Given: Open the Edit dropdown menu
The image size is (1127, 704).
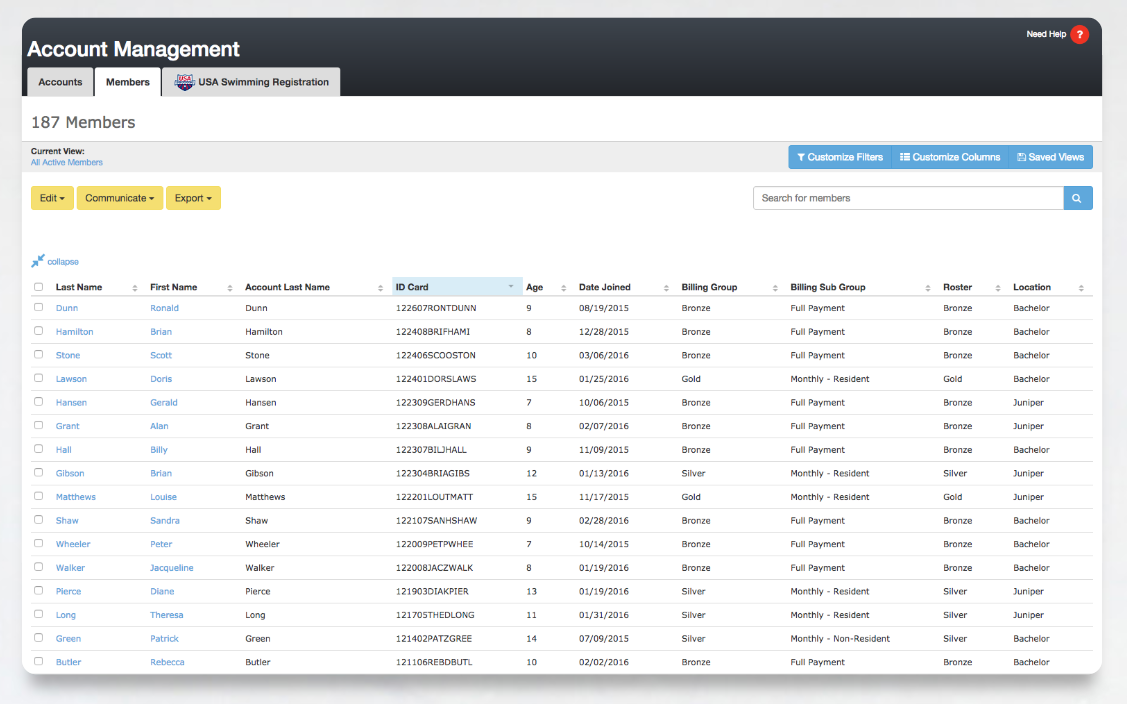Looking at the screenshot, I should [x=52, y=197].
